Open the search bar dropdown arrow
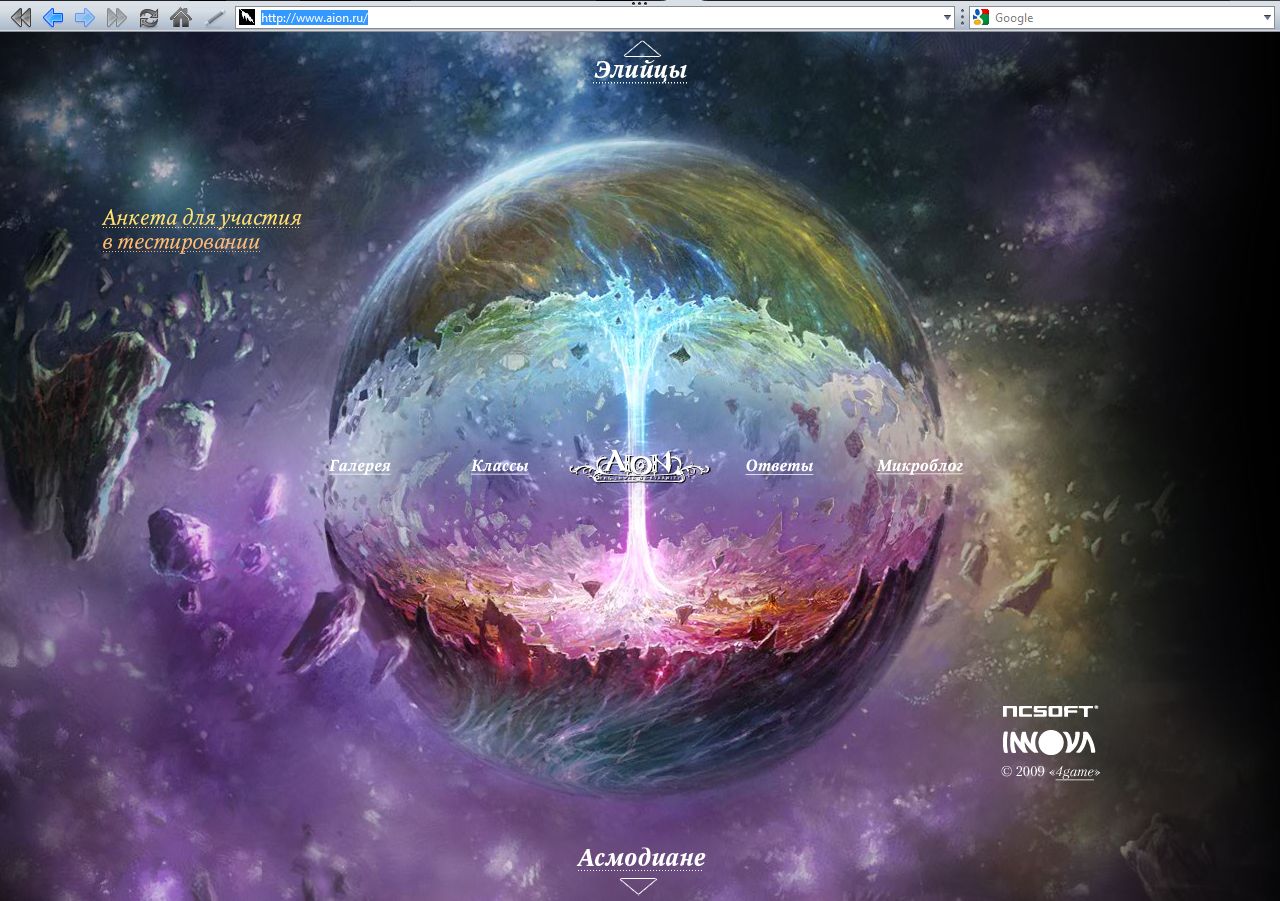The width and height of the screenshot is (1280, 901). click(x=1267, y=17)
